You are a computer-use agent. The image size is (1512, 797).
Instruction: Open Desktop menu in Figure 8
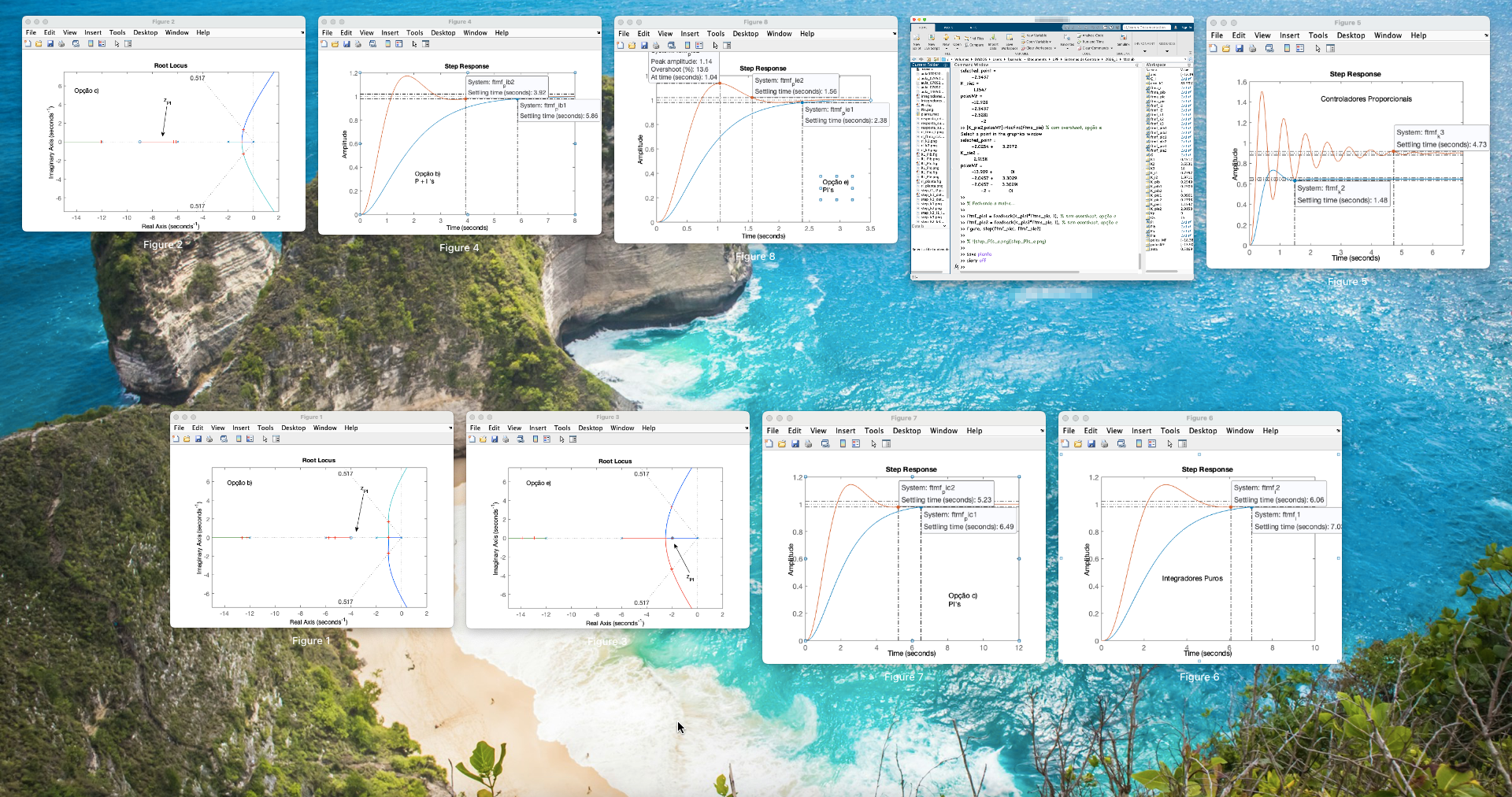pyautogui.click(x=745, y=34)
